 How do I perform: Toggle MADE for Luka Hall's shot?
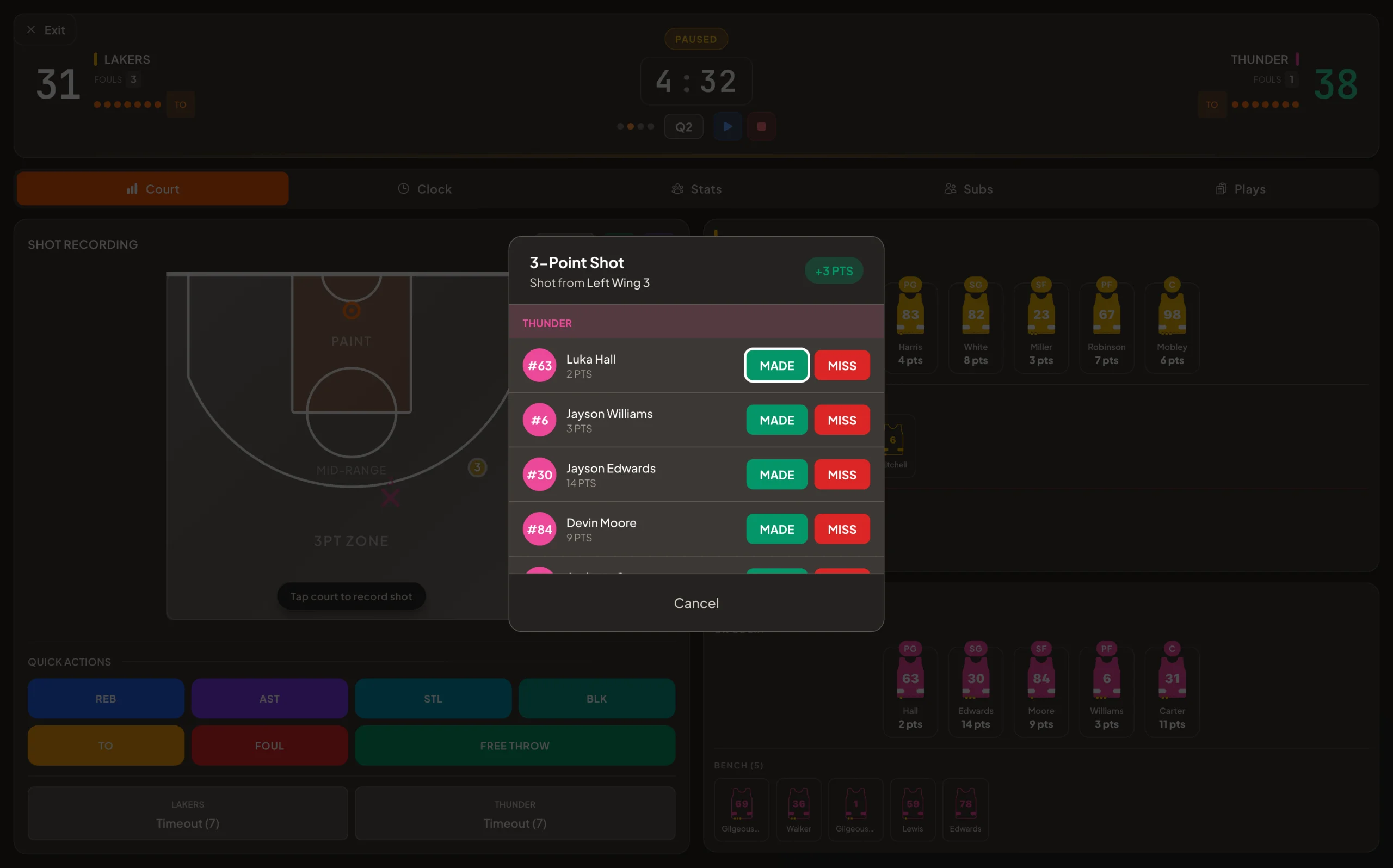coord(776,365)
